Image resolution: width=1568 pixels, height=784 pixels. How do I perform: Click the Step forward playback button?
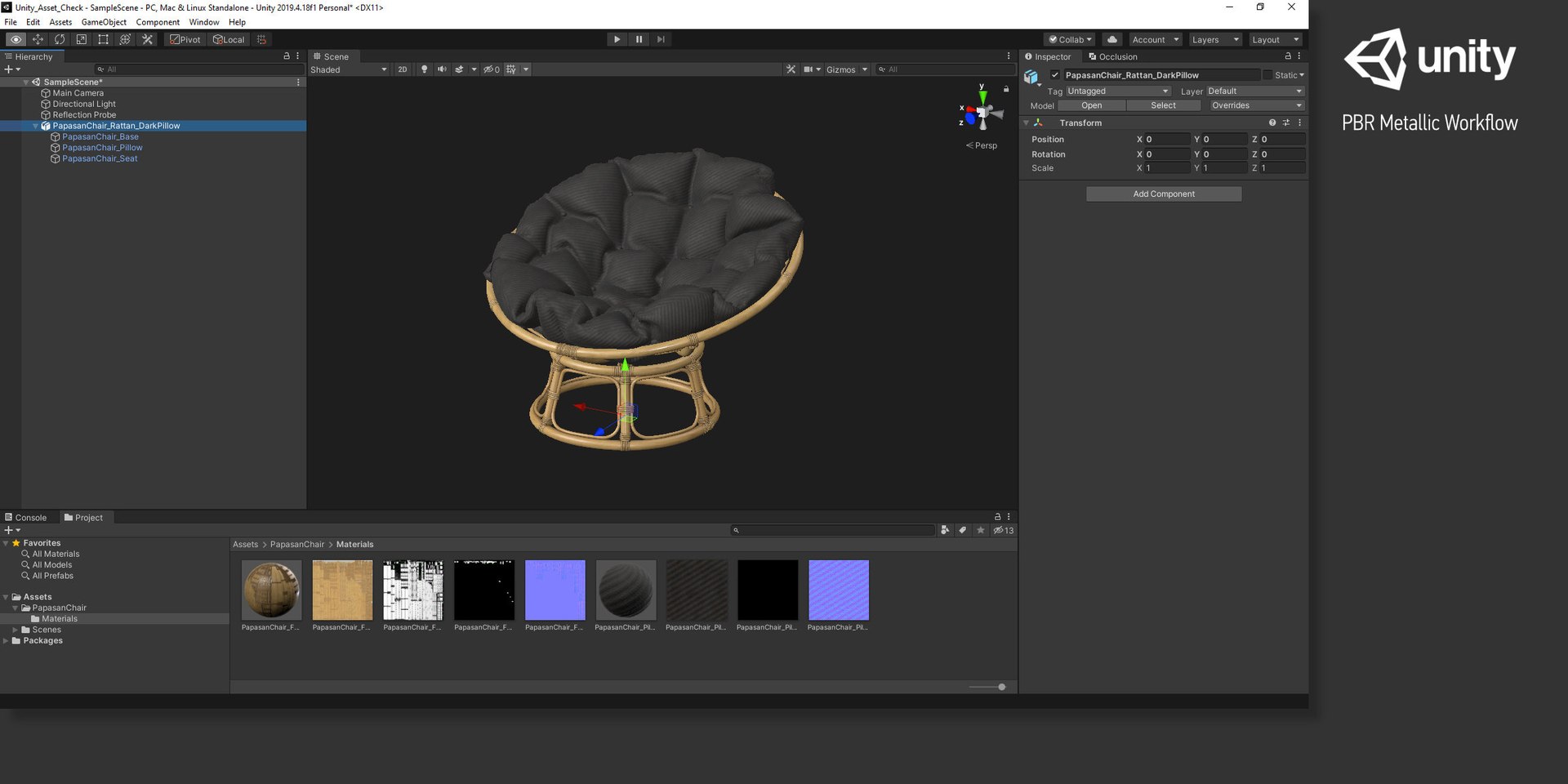(x=661, y=39)
